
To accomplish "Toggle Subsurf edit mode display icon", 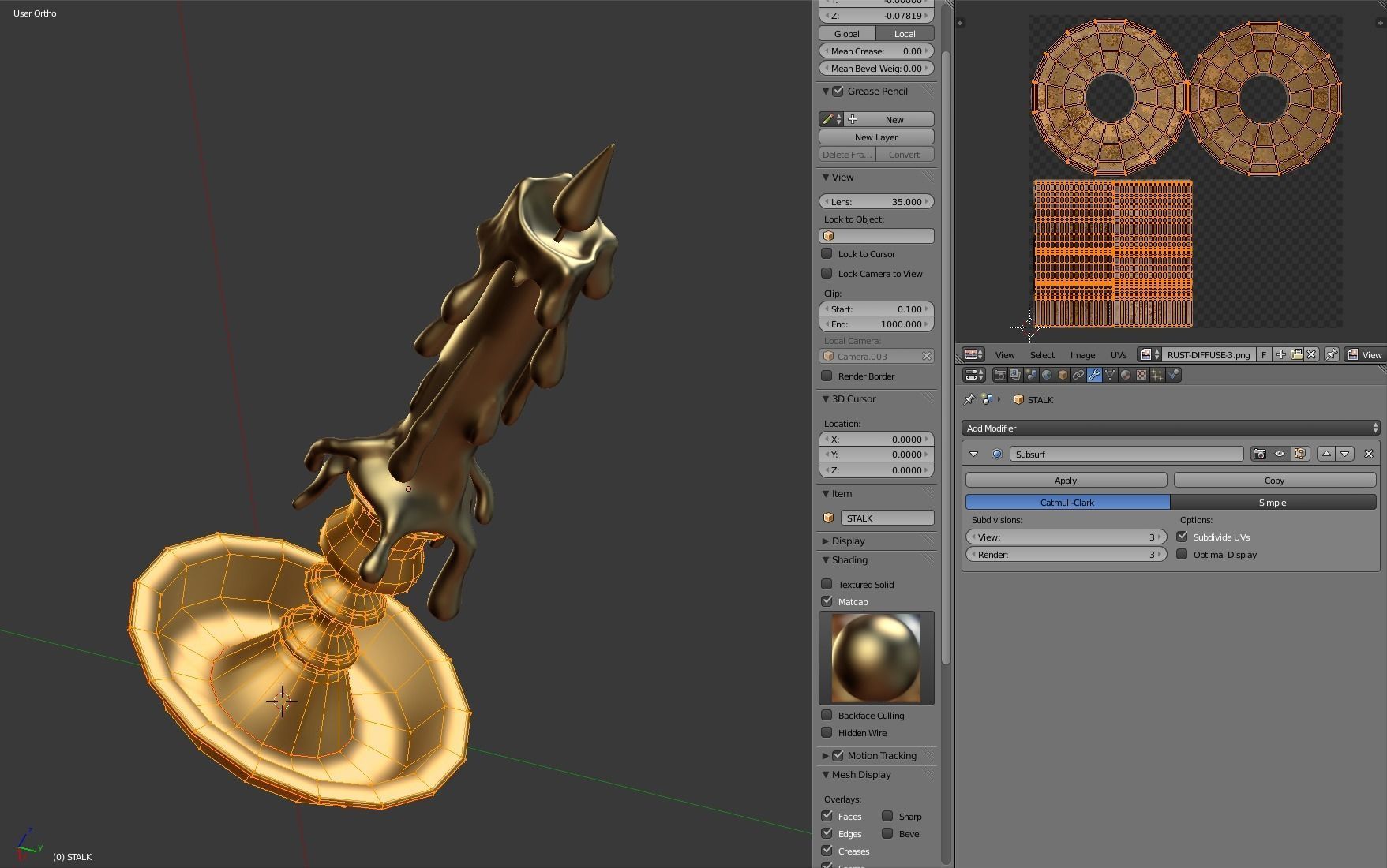I will tap(1300, 454).
